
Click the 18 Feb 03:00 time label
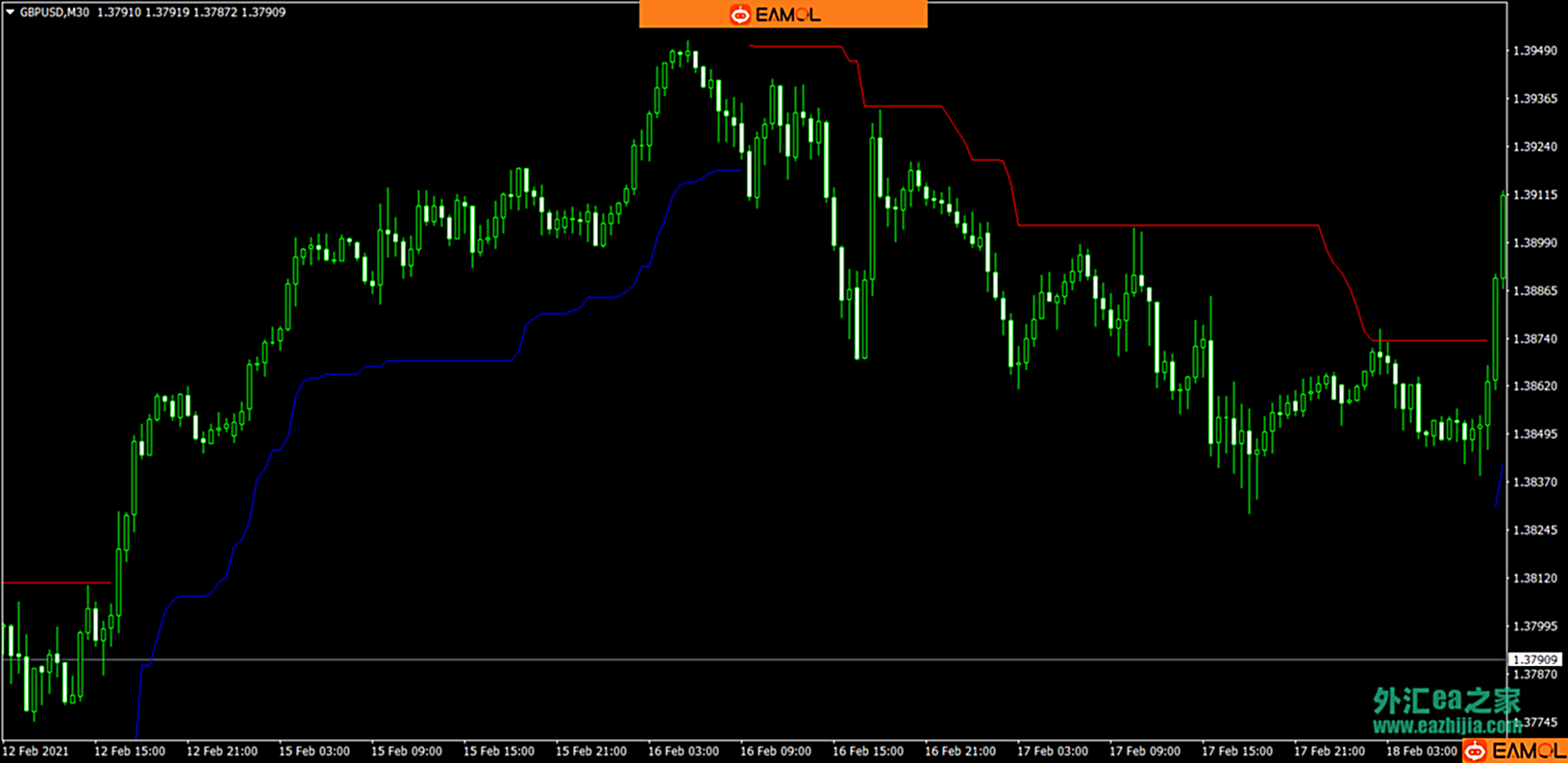click(x=1421, y=751)
